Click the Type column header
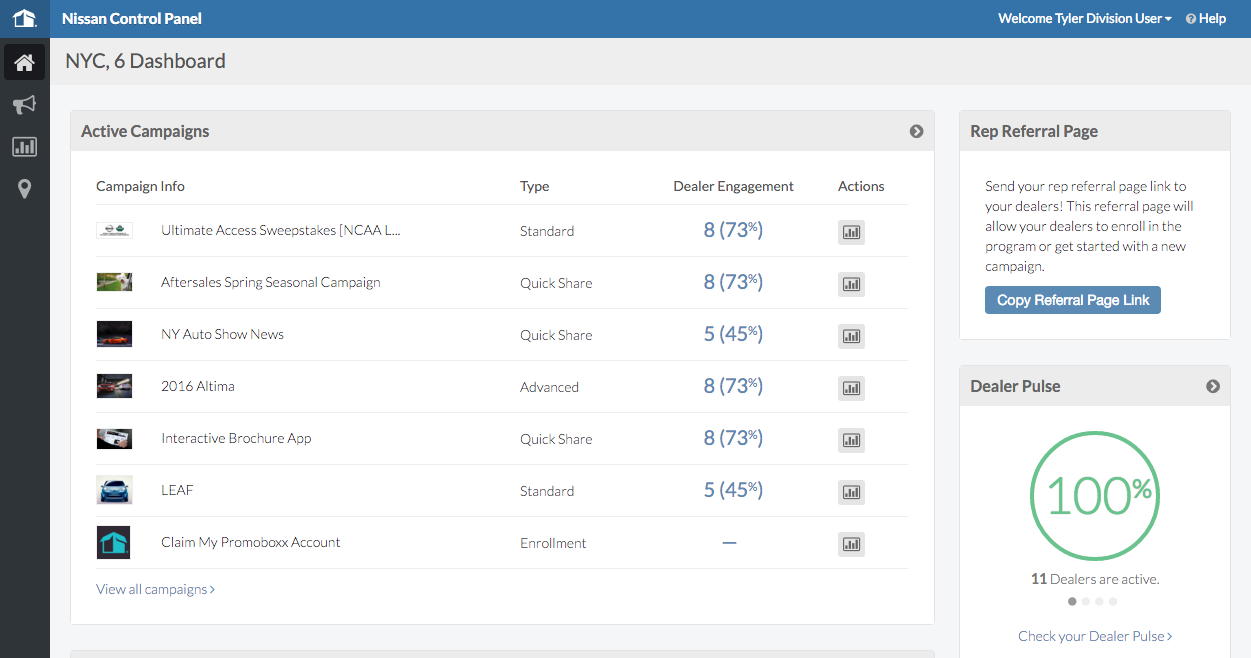The image size is (1251, 658). 535,186
